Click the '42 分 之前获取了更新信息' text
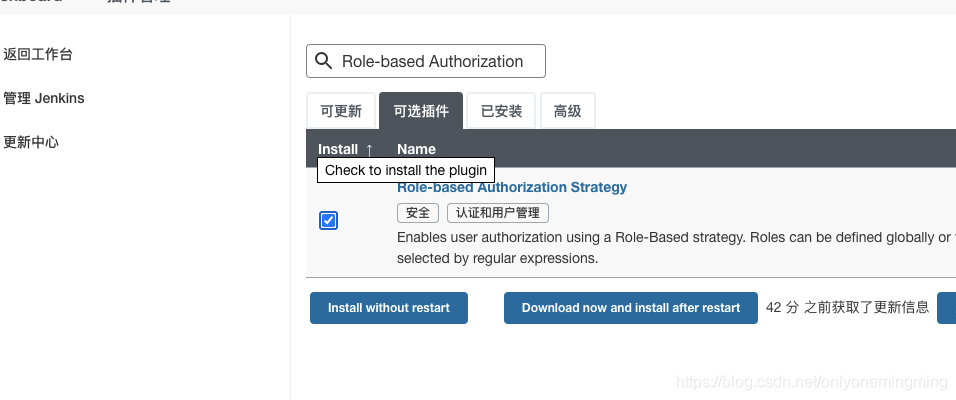 (x=847, y=307)
